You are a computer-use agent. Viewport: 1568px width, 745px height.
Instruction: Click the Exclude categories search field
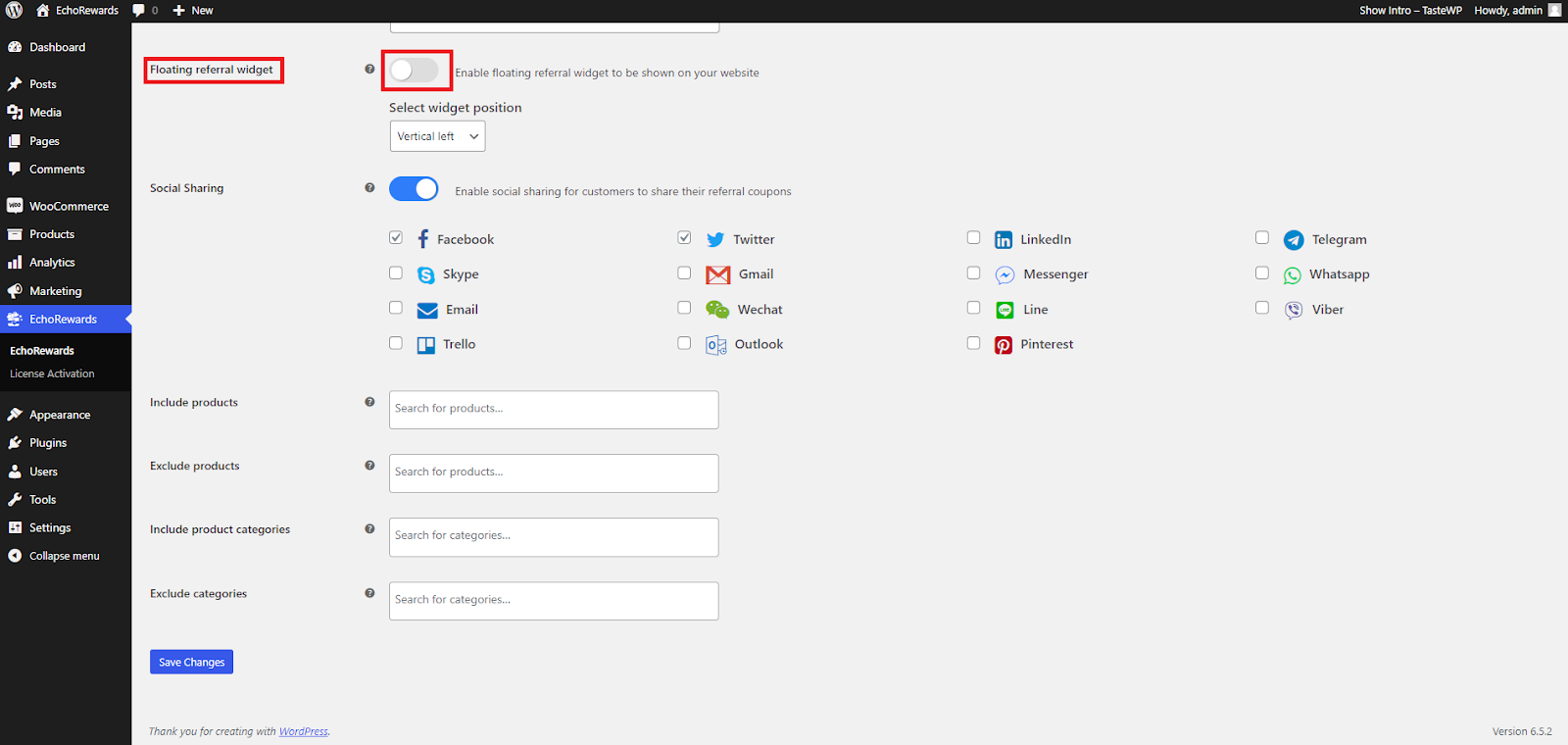click(554, 601)
